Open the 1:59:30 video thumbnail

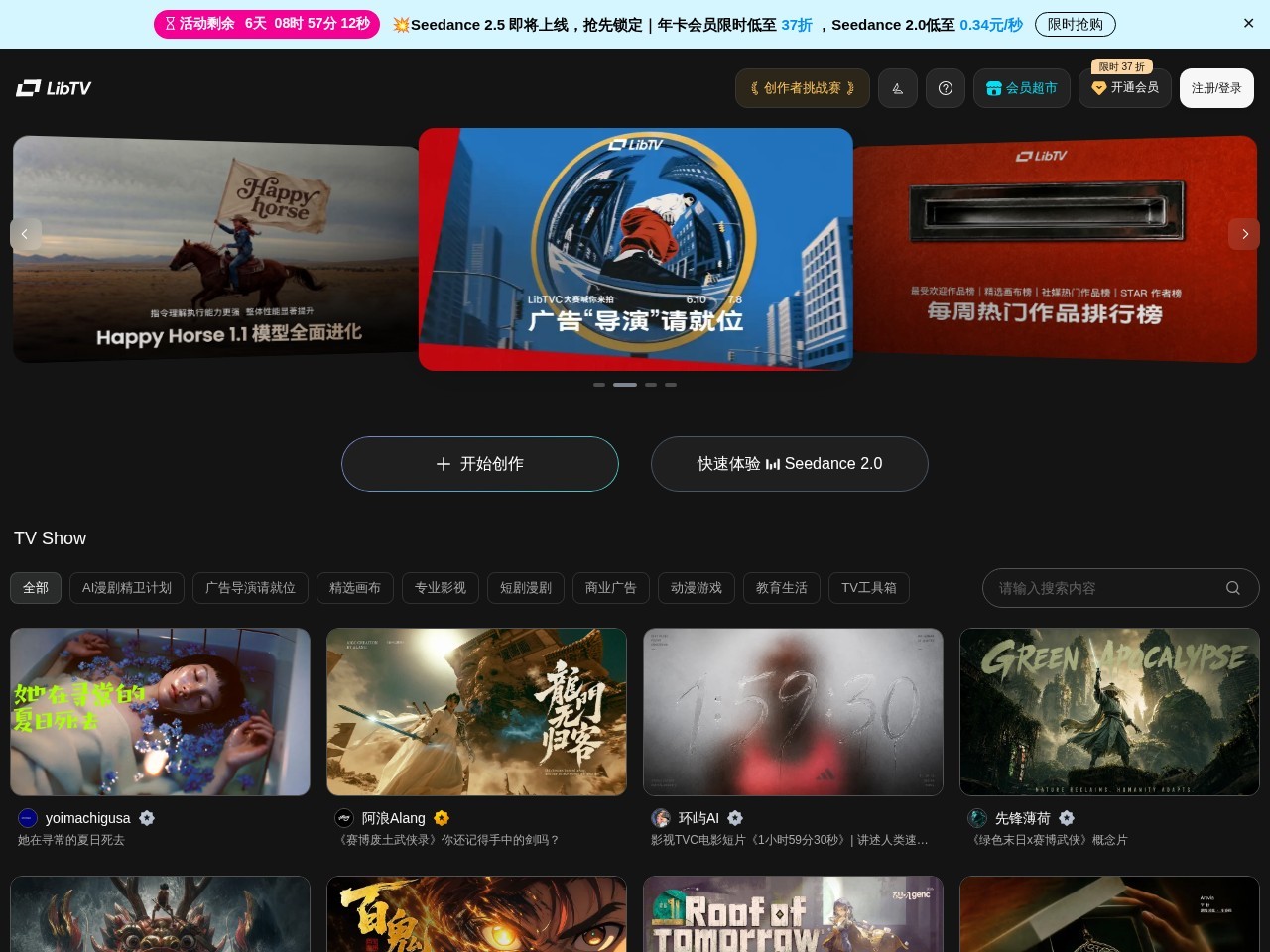click(x=793, y=712)
